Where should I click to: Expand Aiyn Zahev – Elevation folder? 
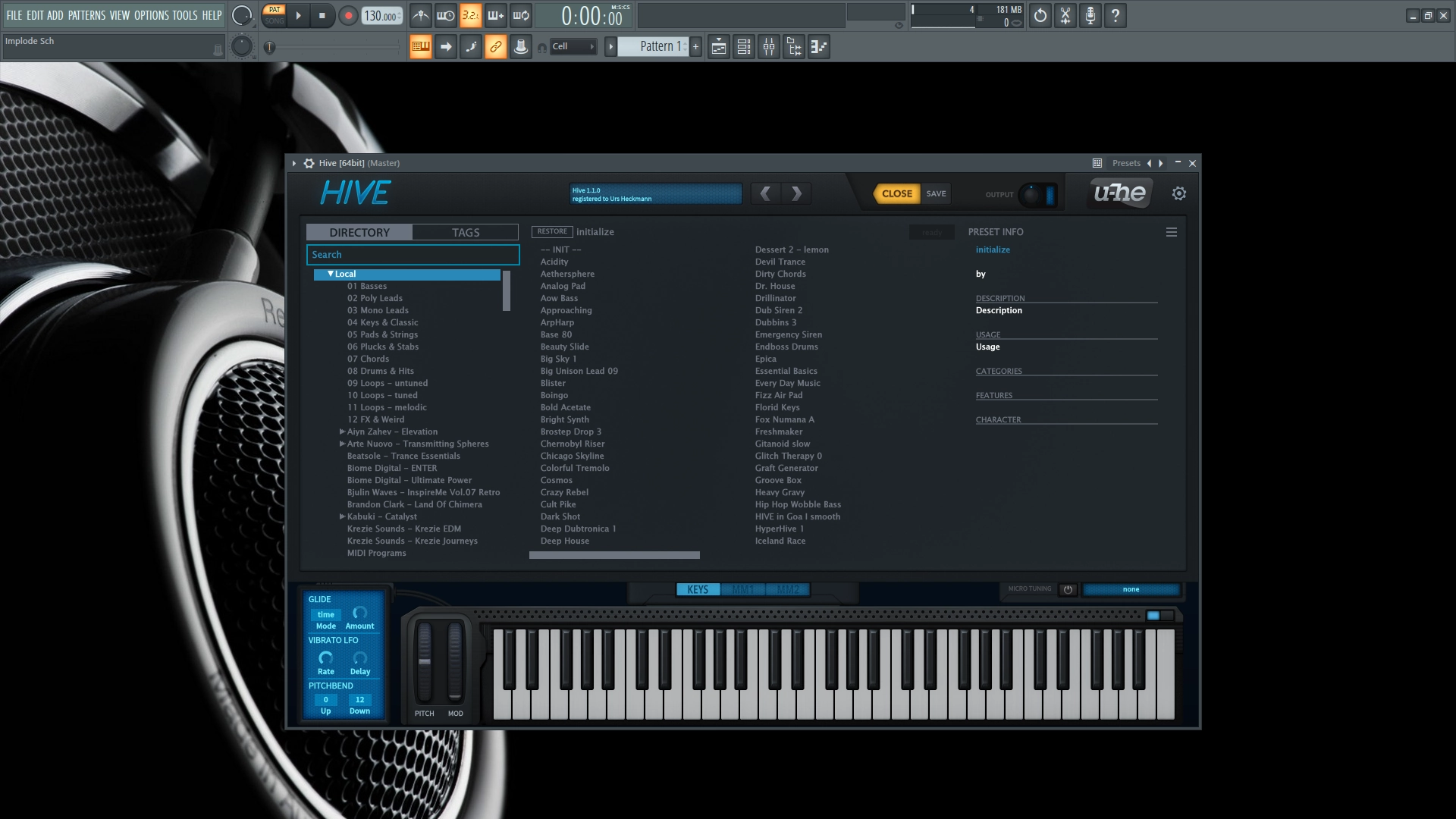[x=343, y=431]
